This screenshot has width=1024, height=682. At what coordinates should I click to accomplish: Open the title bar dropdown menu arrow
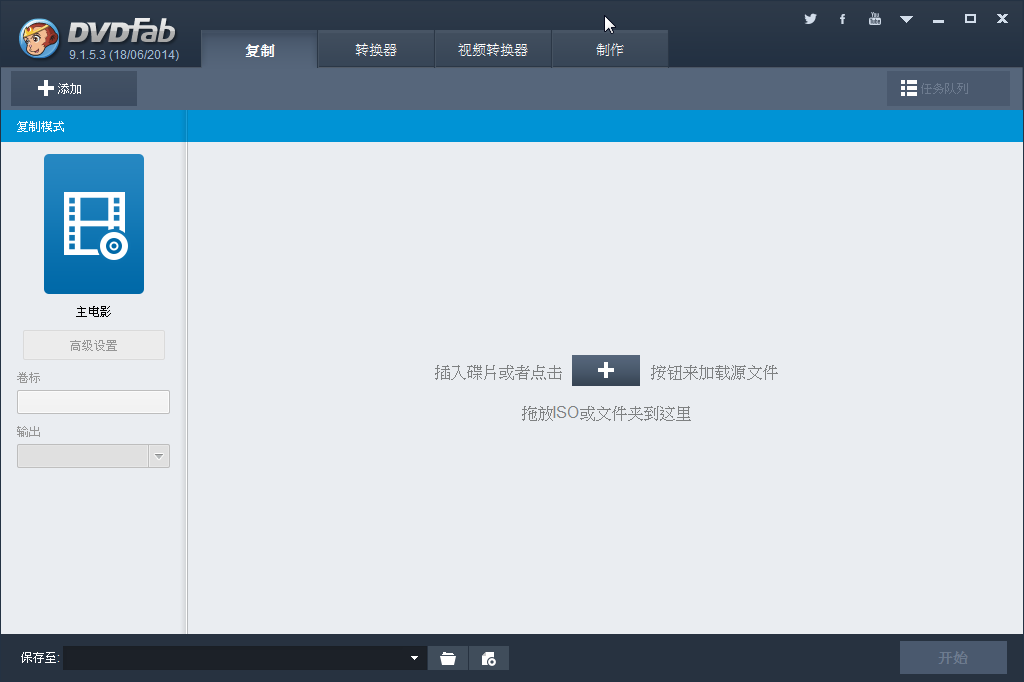[x=906, y=20]
